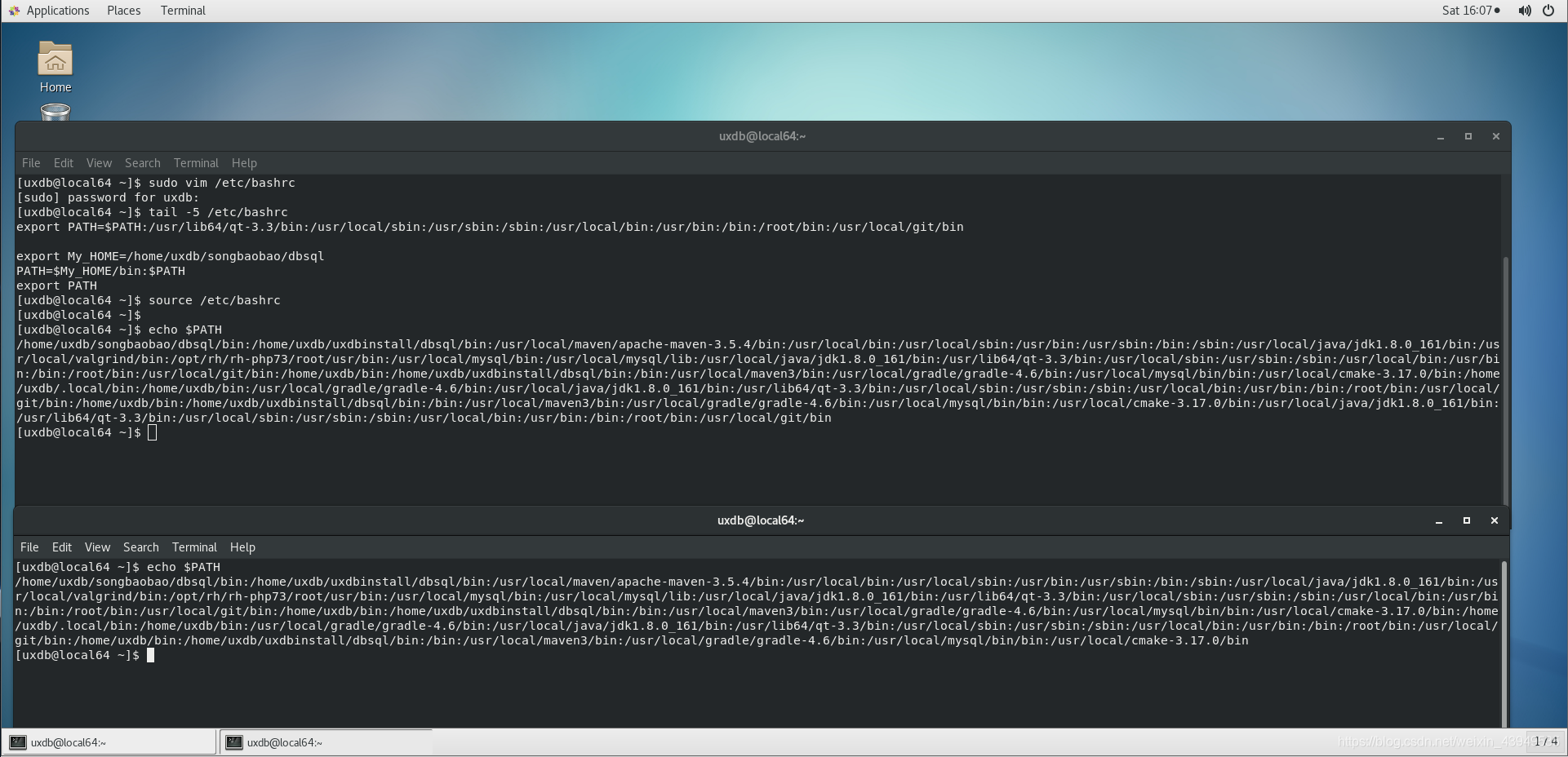Viewport: 1568px width, 757px height.
Task: Click the 'sudo vim /etc/bashrc' command line
Action: coord(156,183)
